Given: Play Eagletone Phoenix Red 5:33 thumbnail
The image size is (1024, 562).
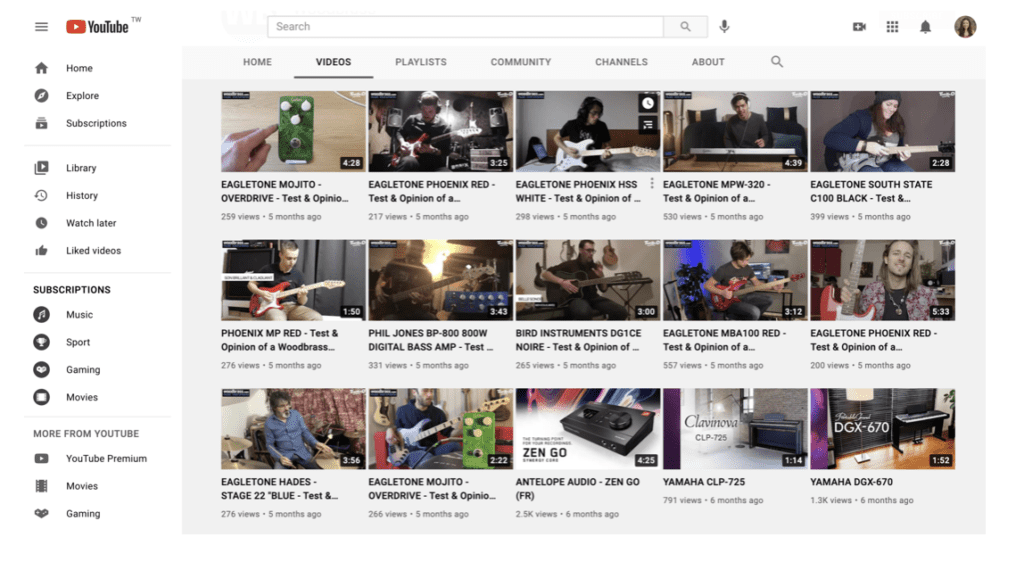Looking at the screenshot, I should coord(882,280).
